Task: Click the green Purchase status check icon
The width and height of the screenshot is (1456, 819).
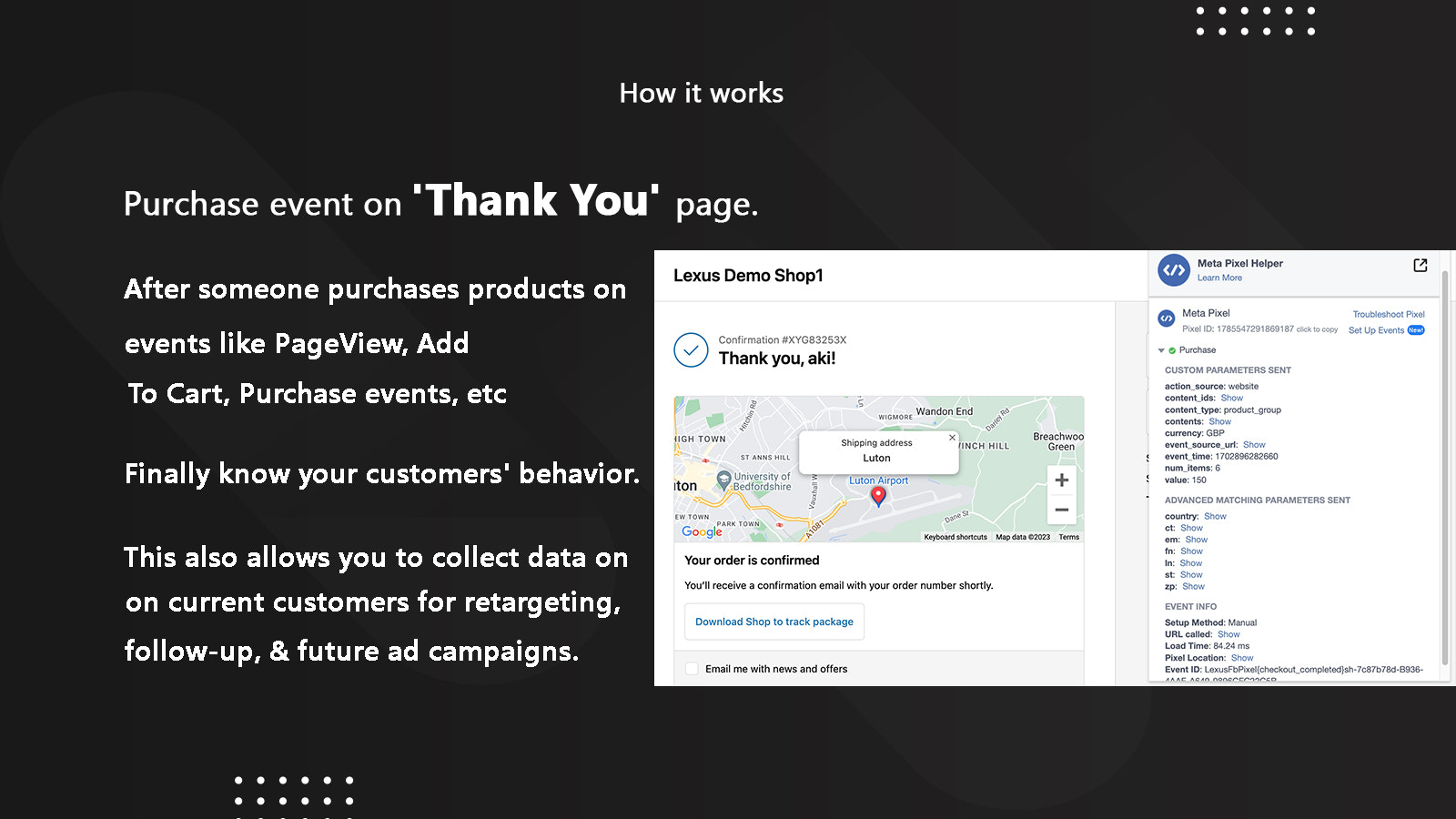Action: click(1172, 350)
